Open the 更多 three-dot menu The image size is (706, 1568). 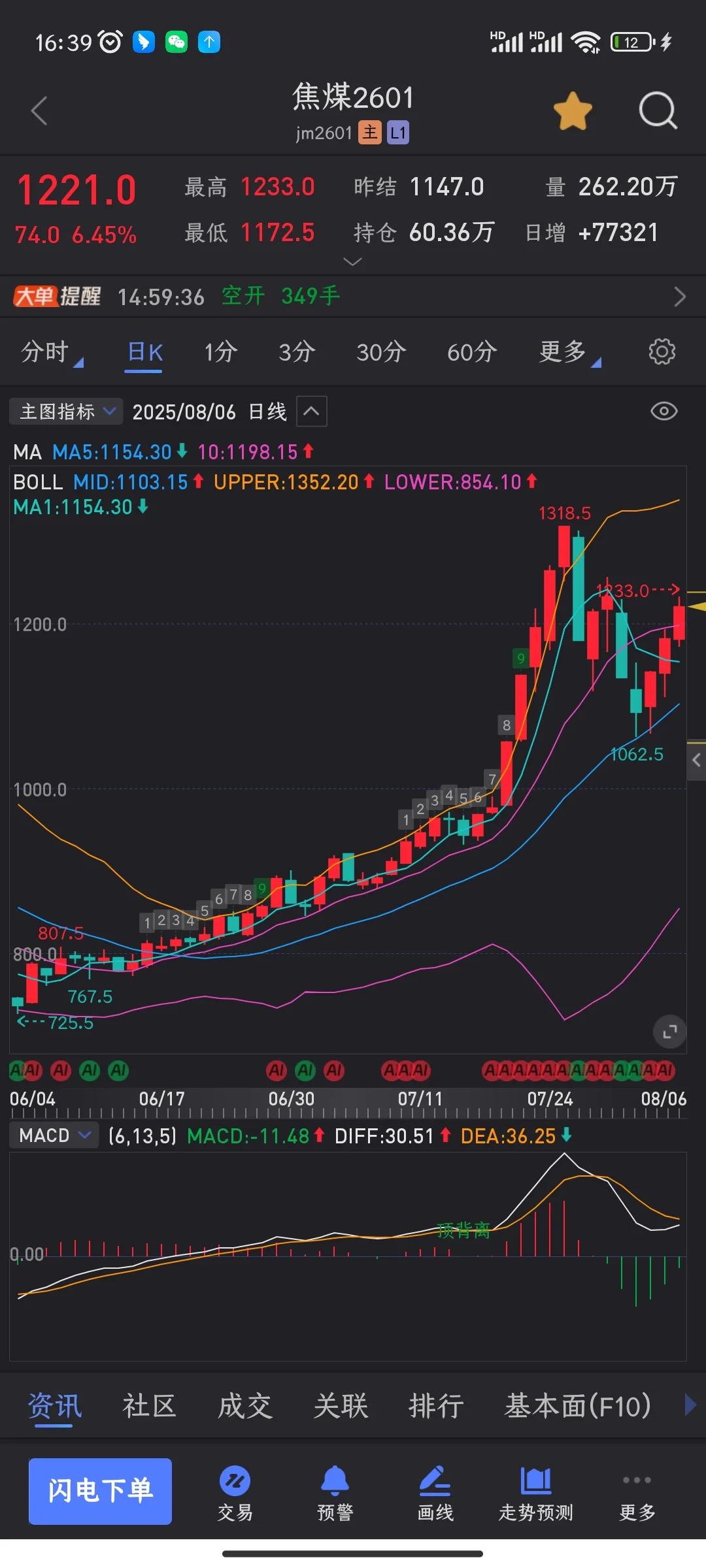point(637,1494)
